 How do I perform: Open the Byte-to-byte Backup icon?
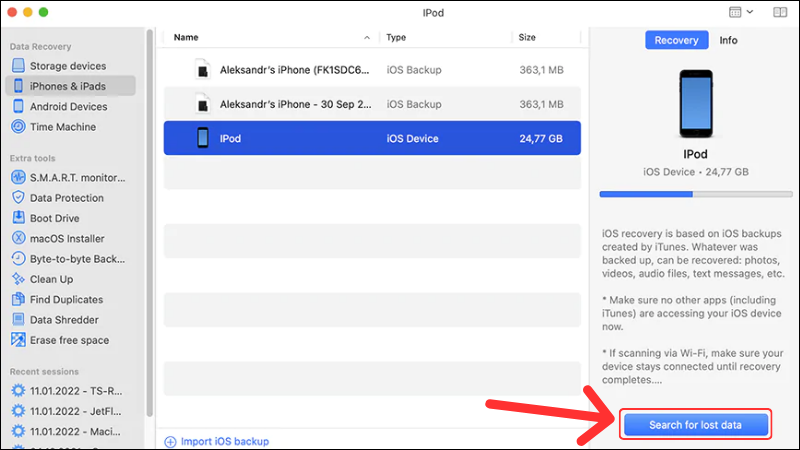pyautogui.click(x=18, y=259)
